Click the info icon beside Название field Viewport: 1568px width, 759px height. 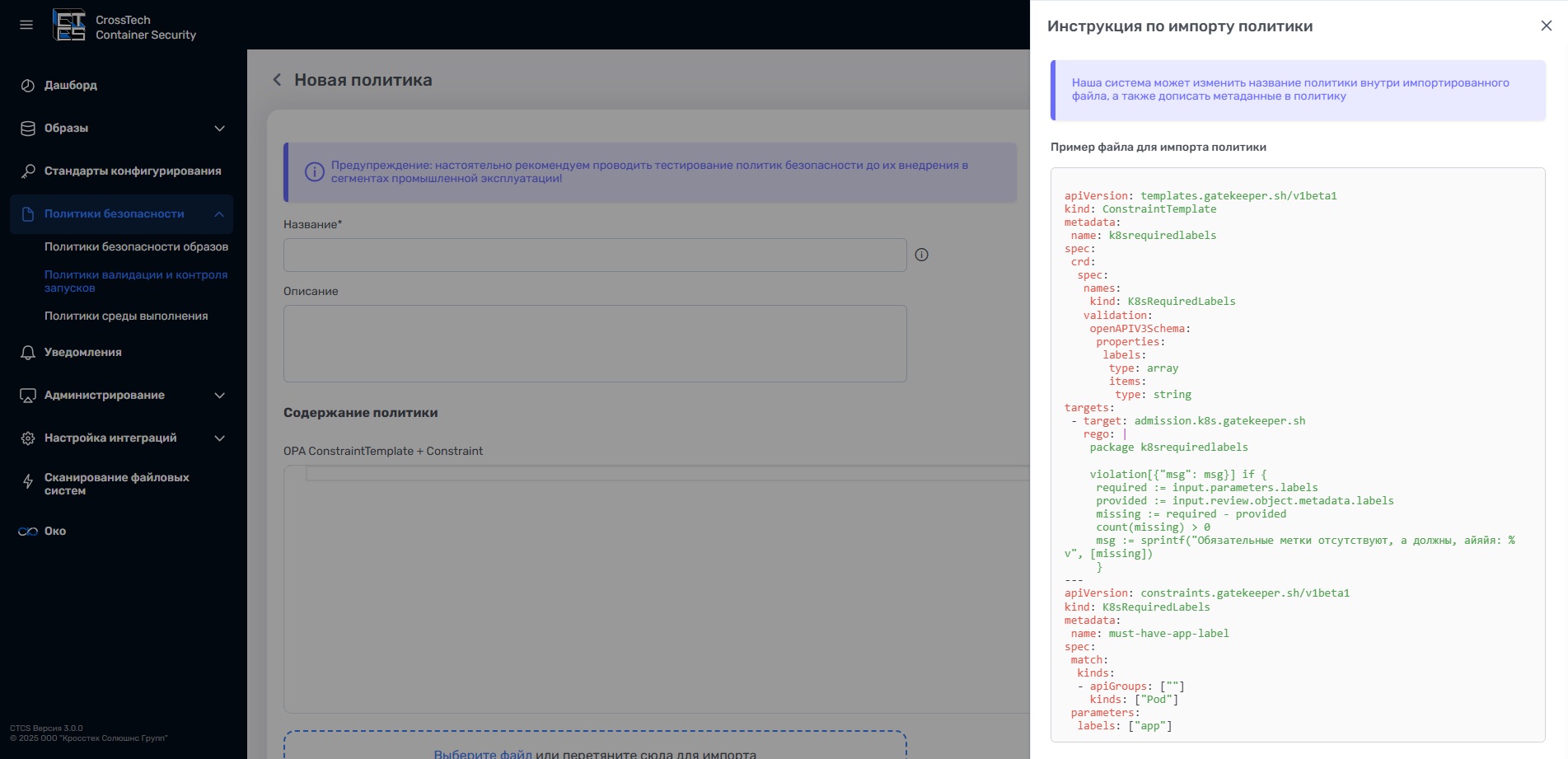click(922, 255)
